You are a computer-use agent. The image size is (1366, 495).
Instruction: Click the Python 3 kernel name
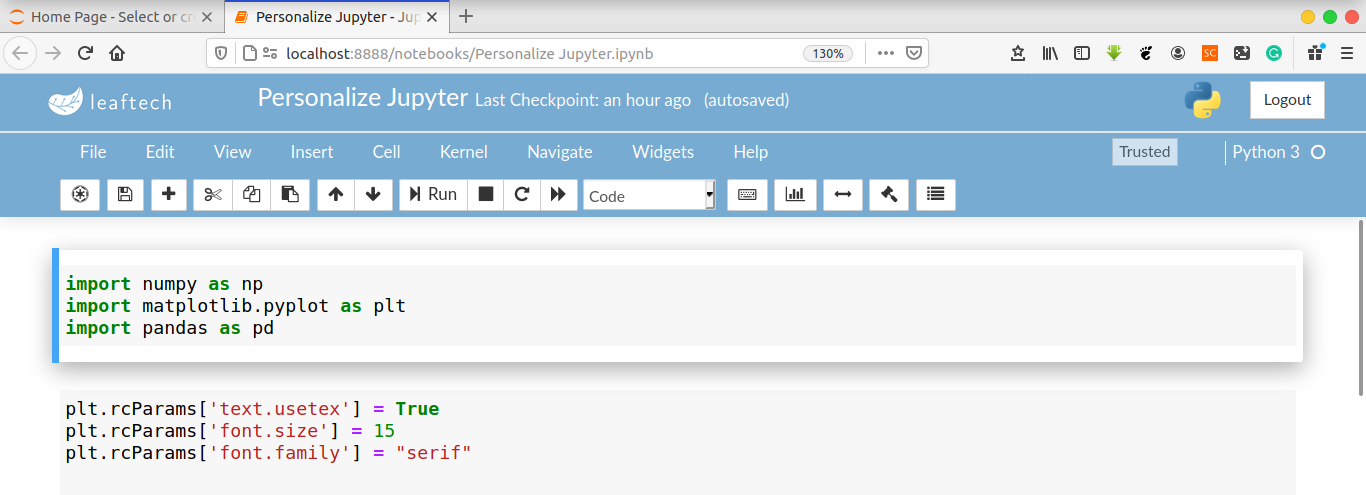click(1266, 152)
